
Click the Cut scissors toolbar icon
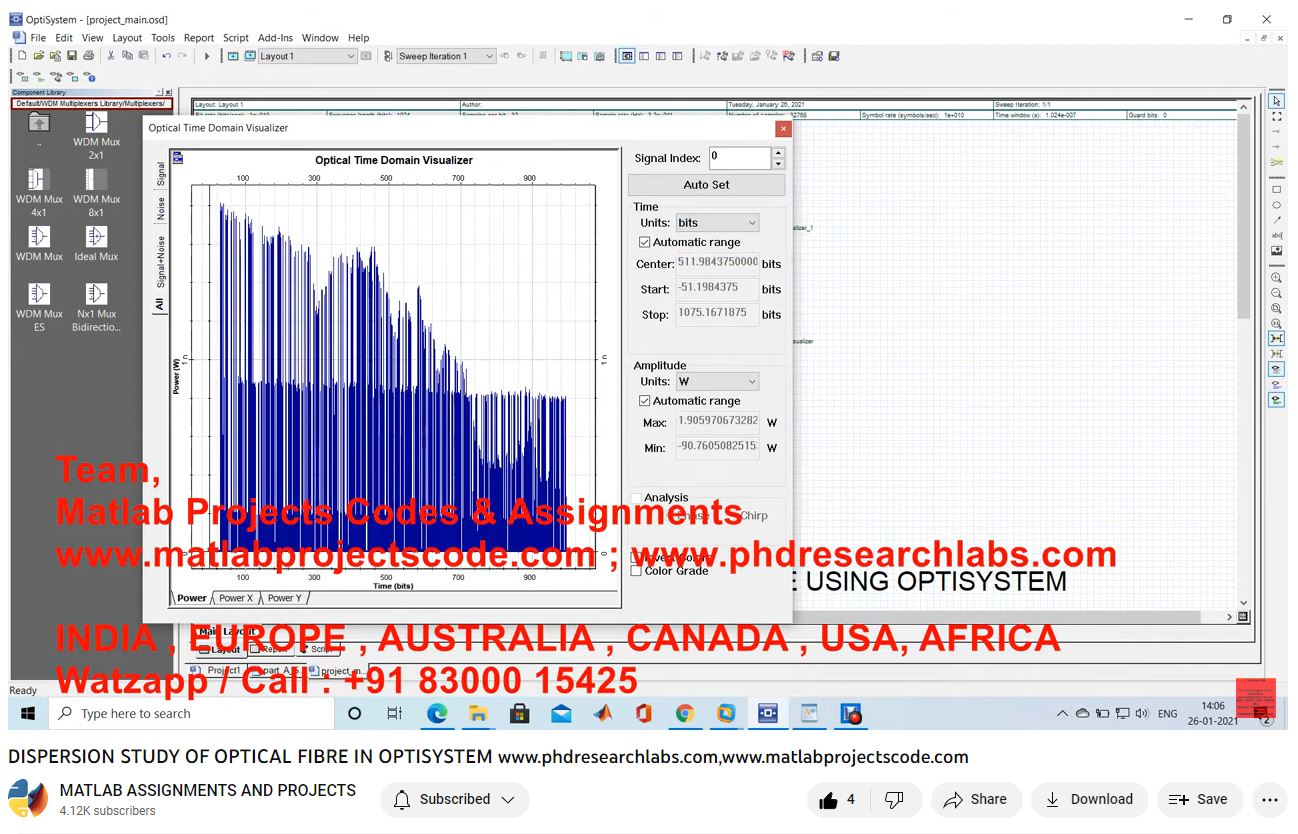point(111,56)
